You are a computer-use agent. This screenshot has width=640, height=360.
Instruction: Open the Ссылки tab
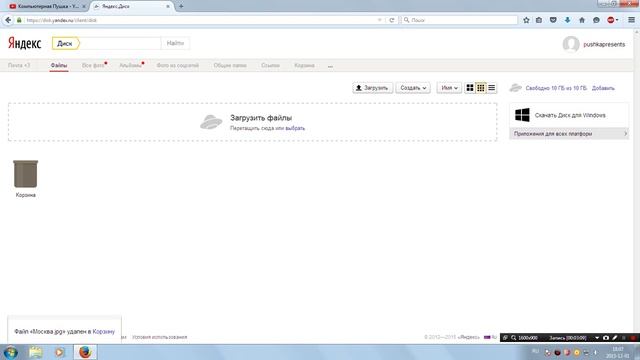point(270,65)
